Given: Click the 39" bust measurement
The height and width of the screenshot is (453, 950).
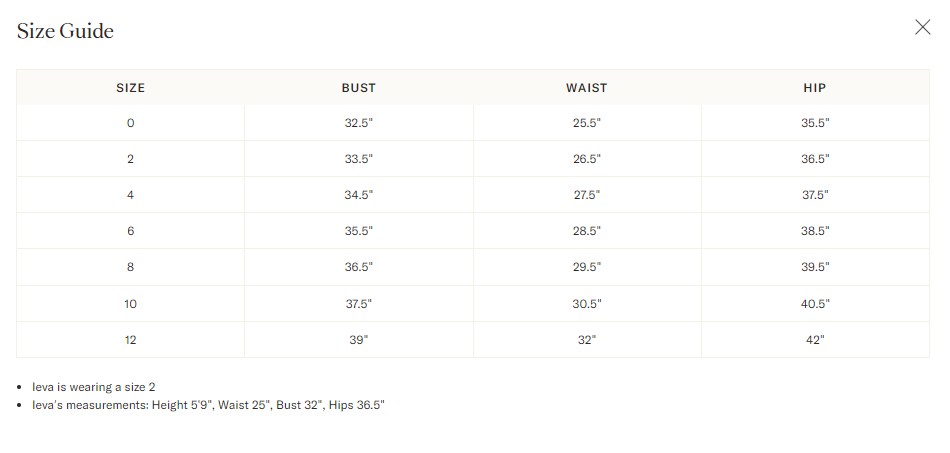Looking at the screenshot, I should (x=359, y=340).
